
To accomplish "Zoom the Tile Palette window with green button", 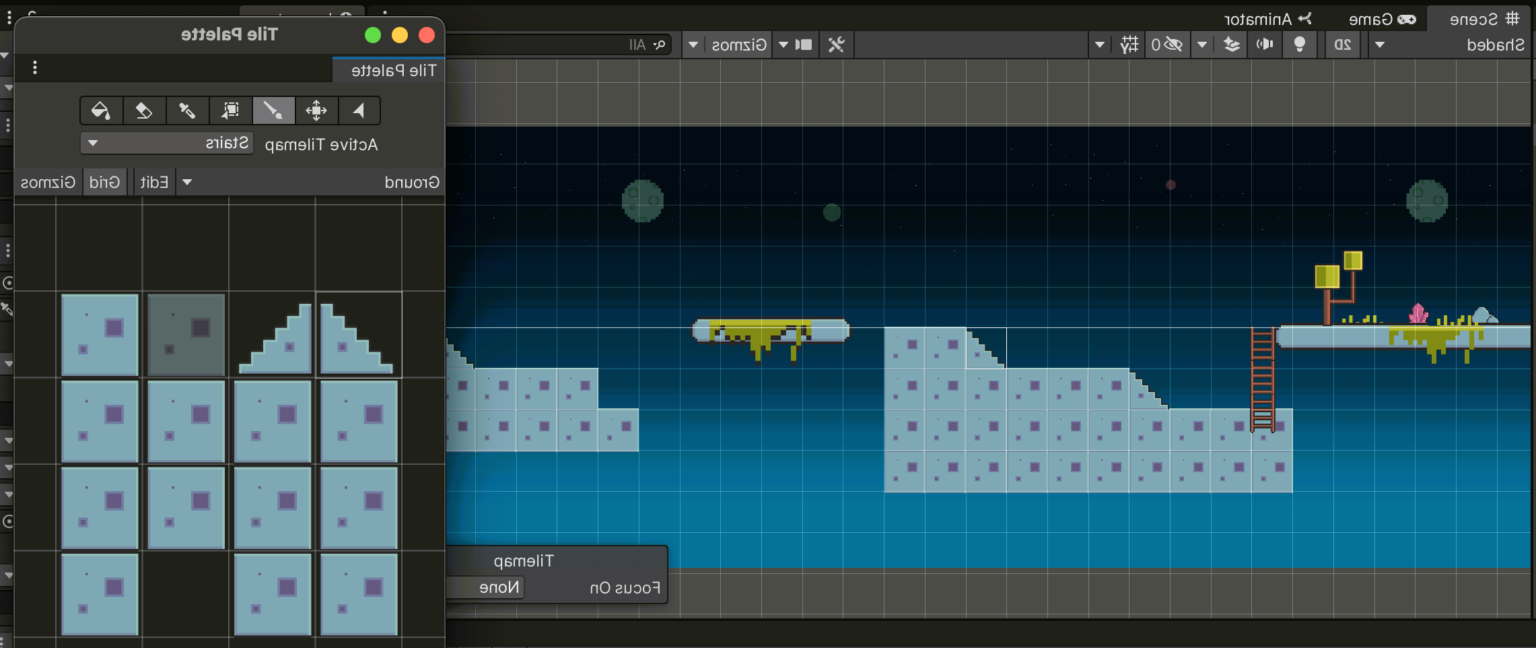I will [x=374, y=35].
